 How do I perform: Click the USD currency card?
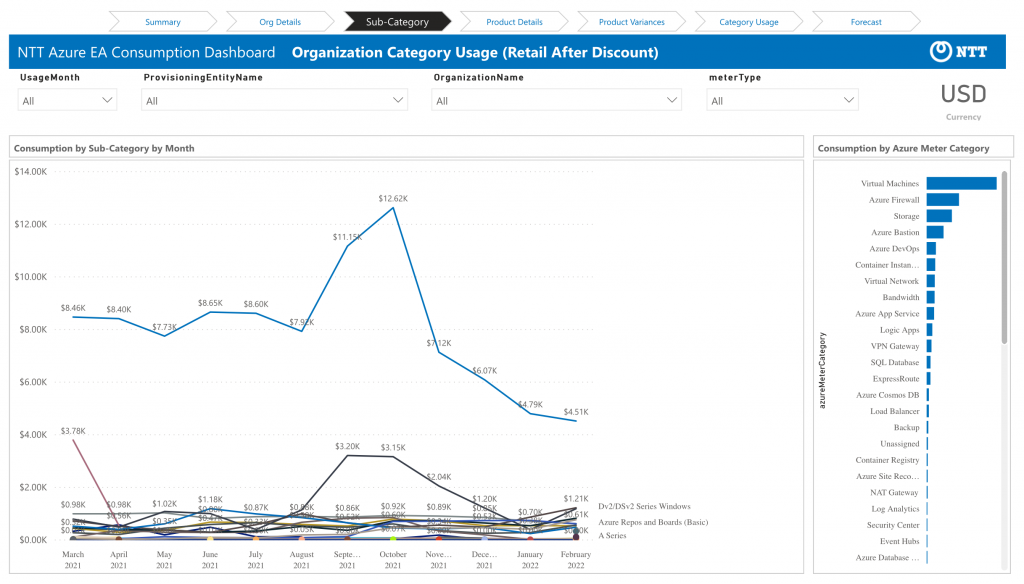click(x=963, y=101)
